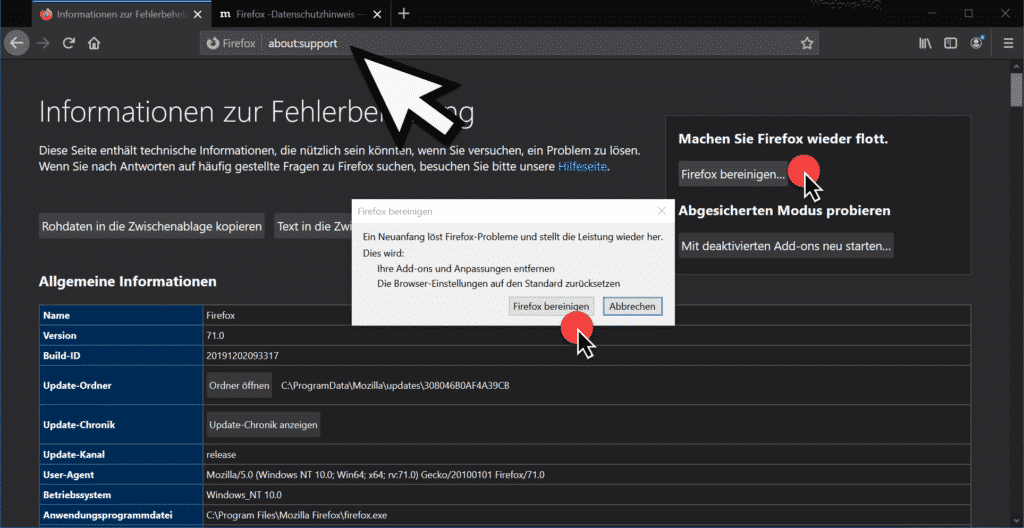Image resolution: width=1024 pixels, height=528 pixels.
Task: Click Machen Sie Firefox wieder flott heading
Action: point(783,139)
